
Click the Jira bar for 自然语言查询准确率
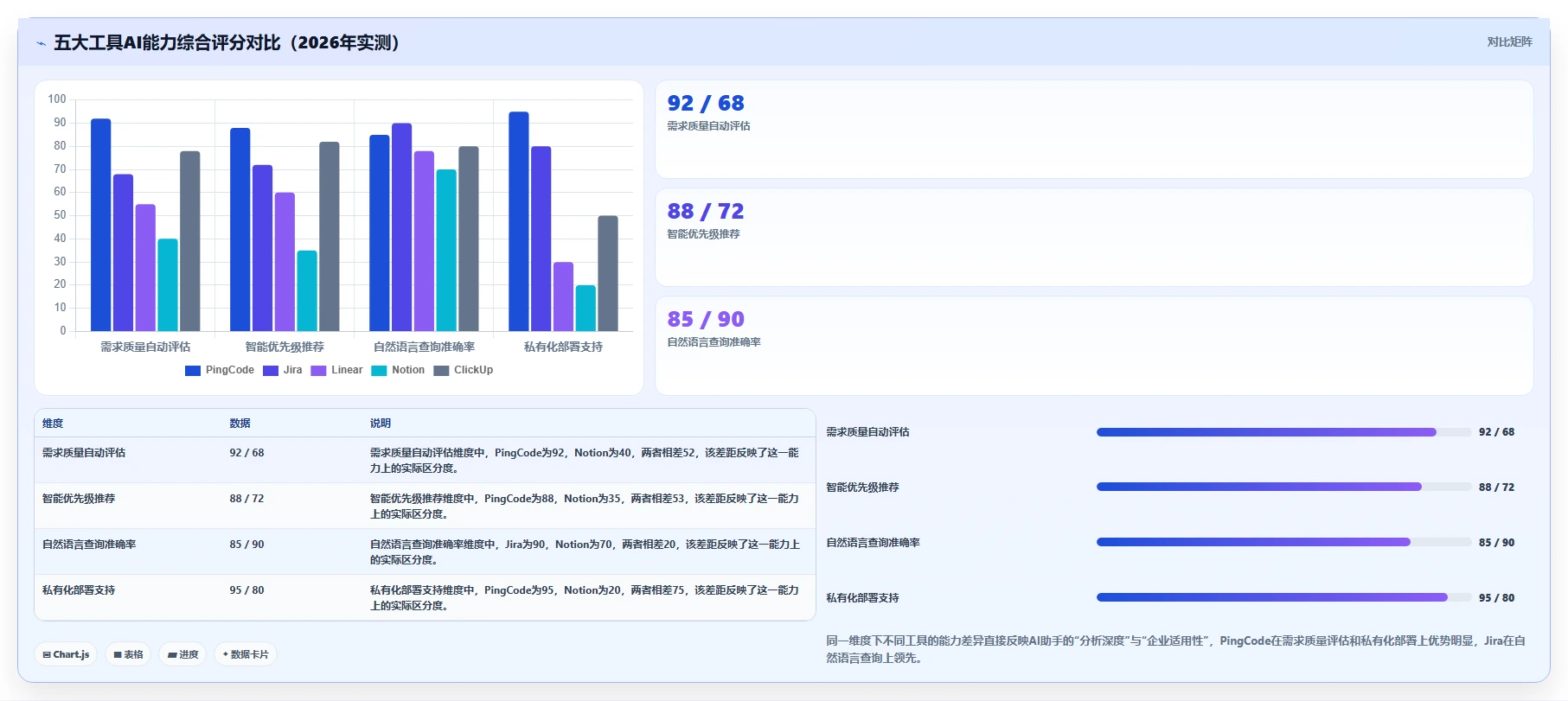point(402,227)
